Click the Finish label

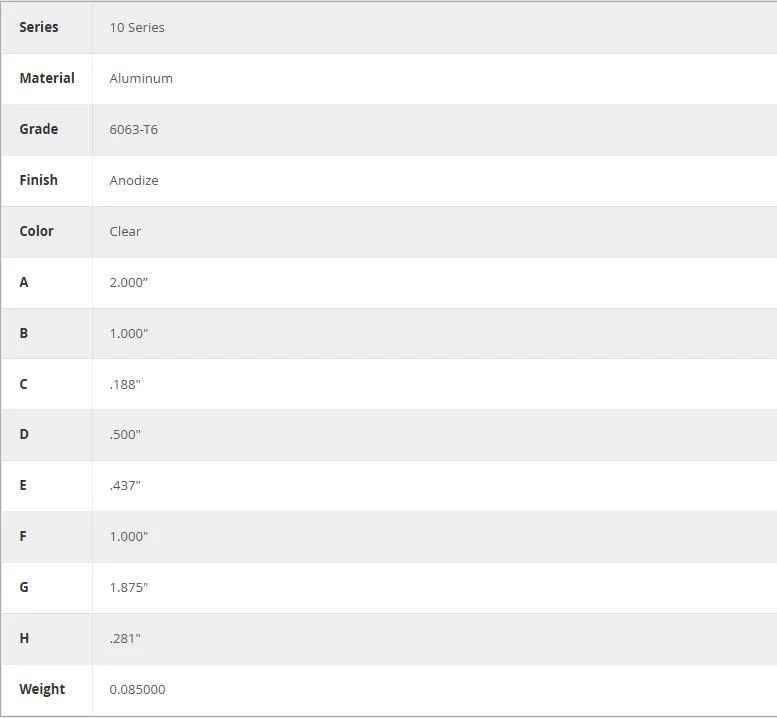tap(38, 180)
